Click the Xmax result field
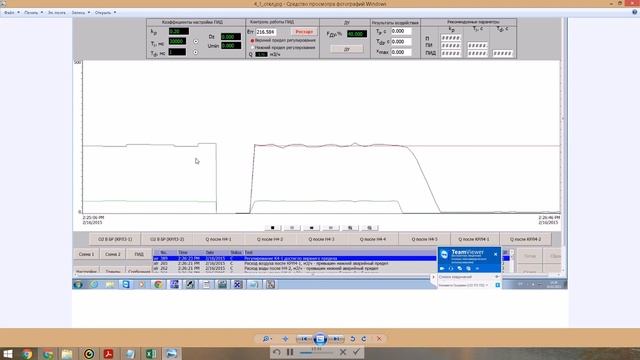 (401, 52)
